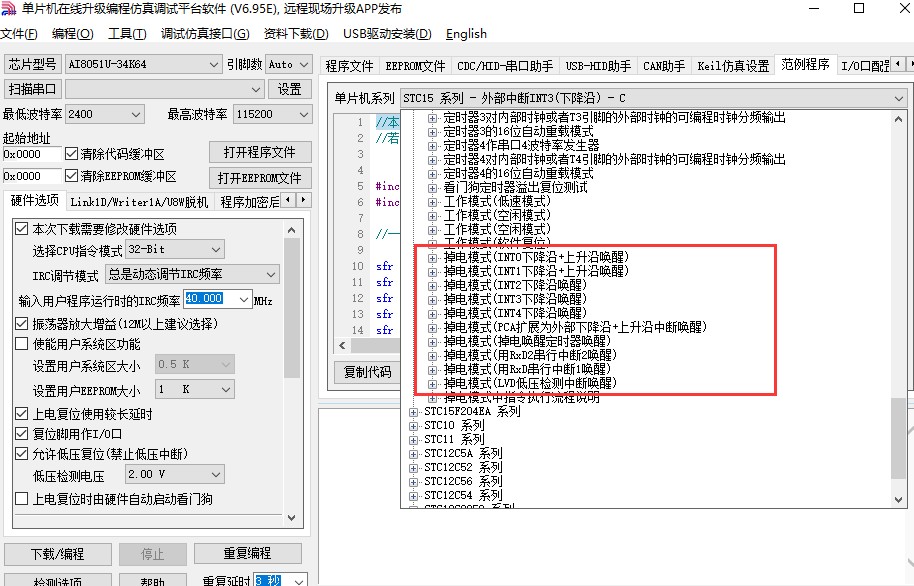The image size is (914, 586).
Task: Toggle 上电复位使用较长延时 checkbox
Action: [x=22, y=414]
